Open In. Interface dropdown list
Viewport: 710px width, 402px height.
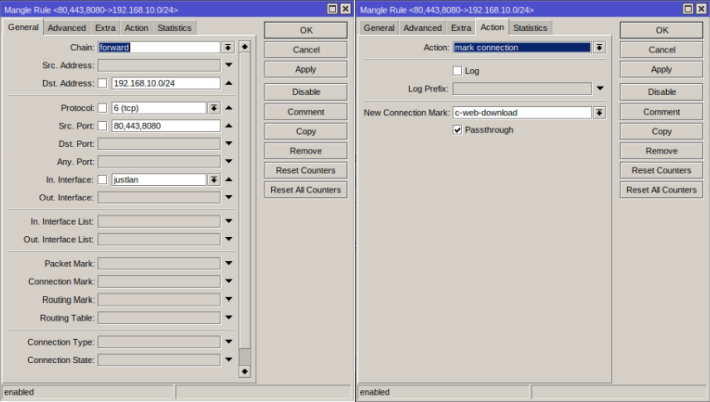(214, 180)
